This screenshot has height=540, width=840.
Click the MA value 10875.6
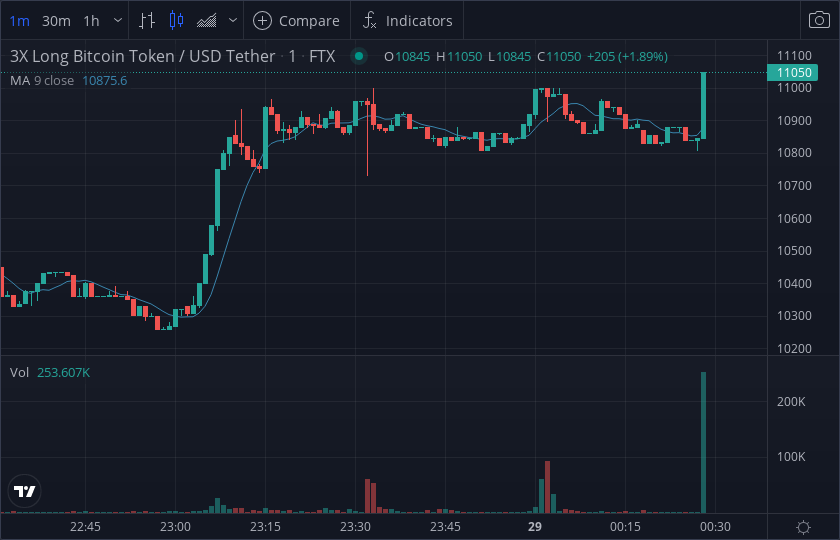[x=105, y=80]
